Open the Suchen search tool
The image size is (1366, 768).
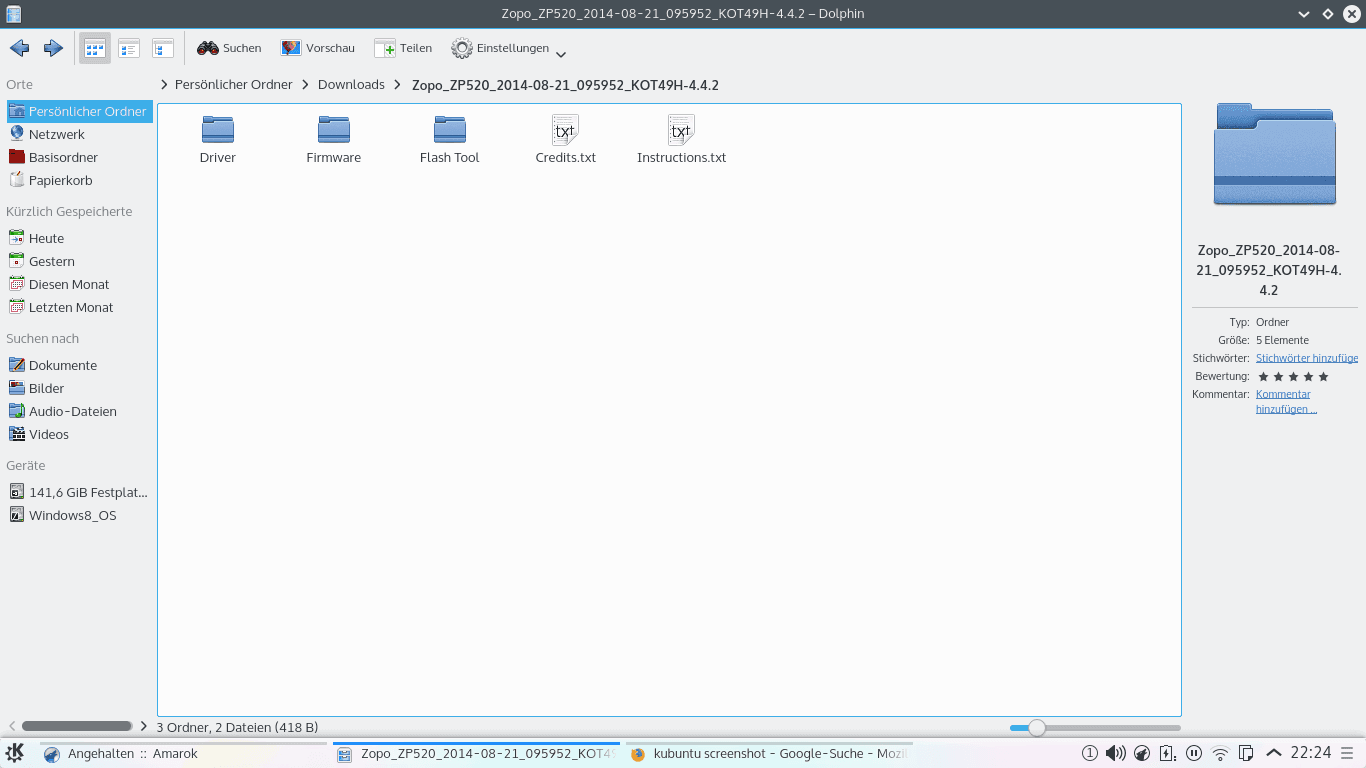[x=229, y=48]
